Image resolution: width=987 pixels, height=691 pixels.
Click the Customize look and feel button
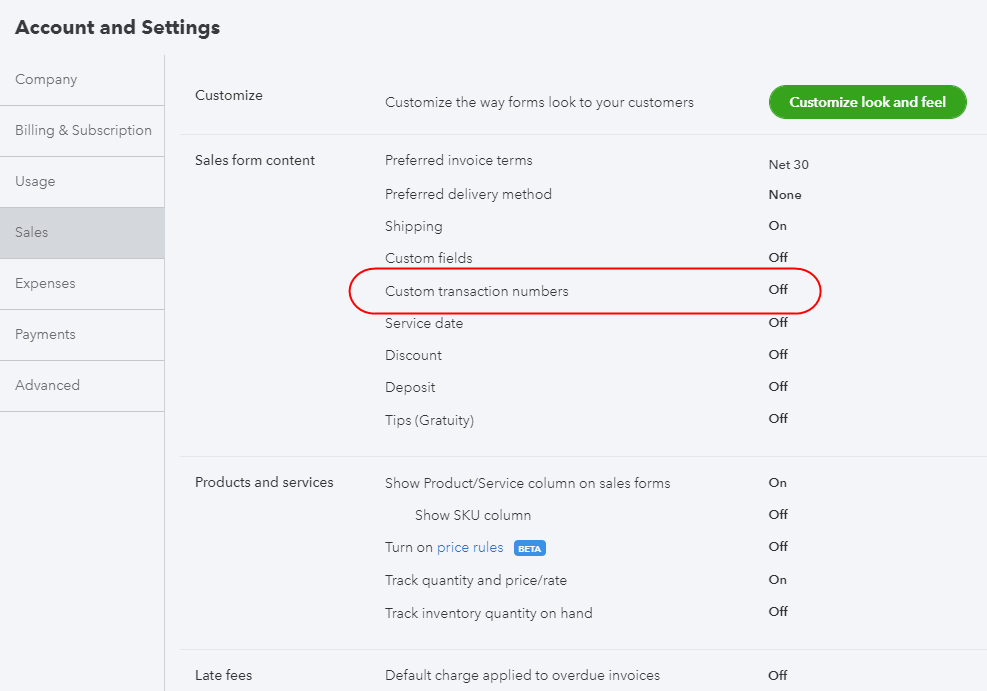[x=867, y=102]
